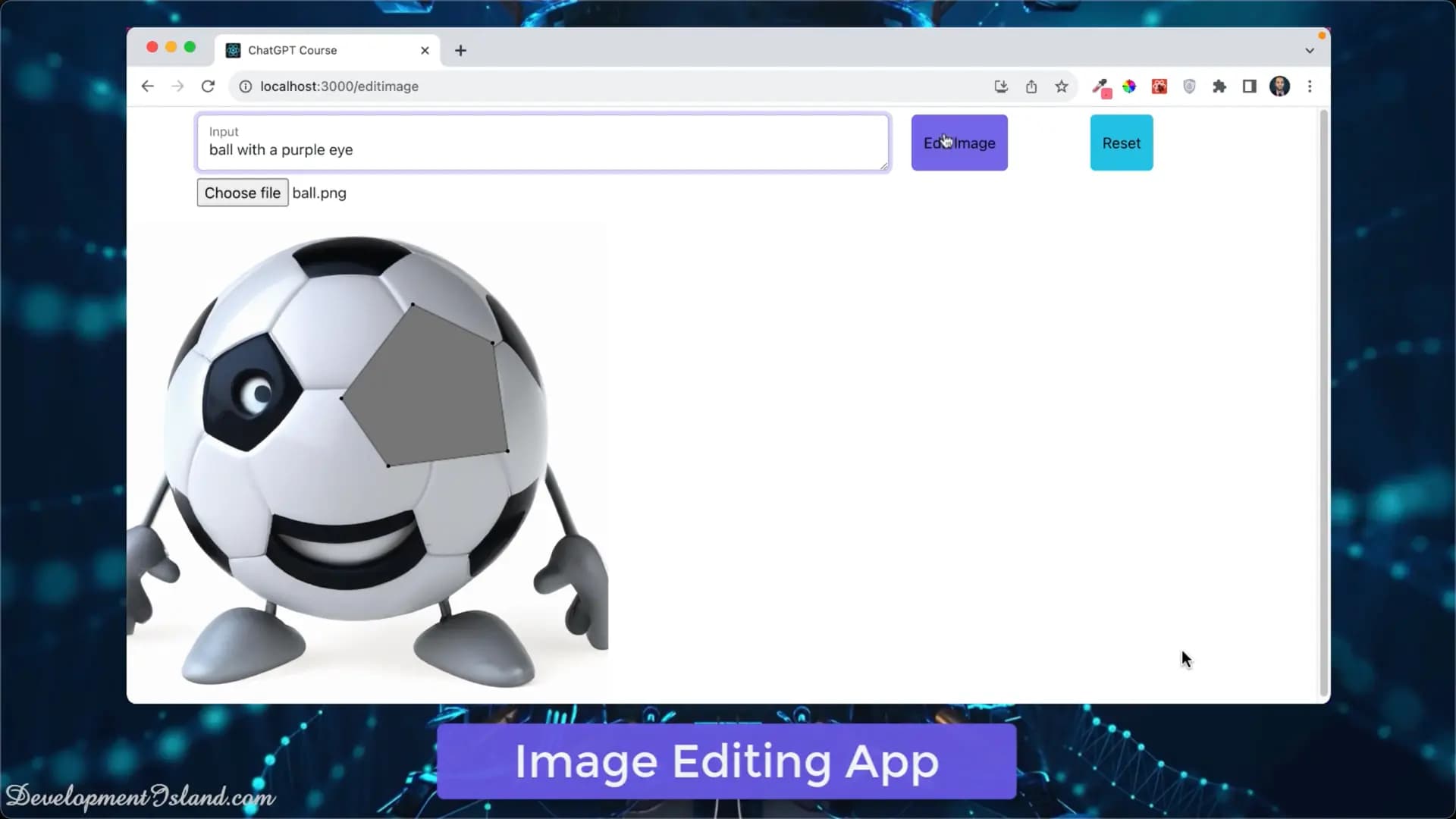This screenshot has width=1456, height=819.
Task: Click the site info icon next to localhost
Action: 245,86
